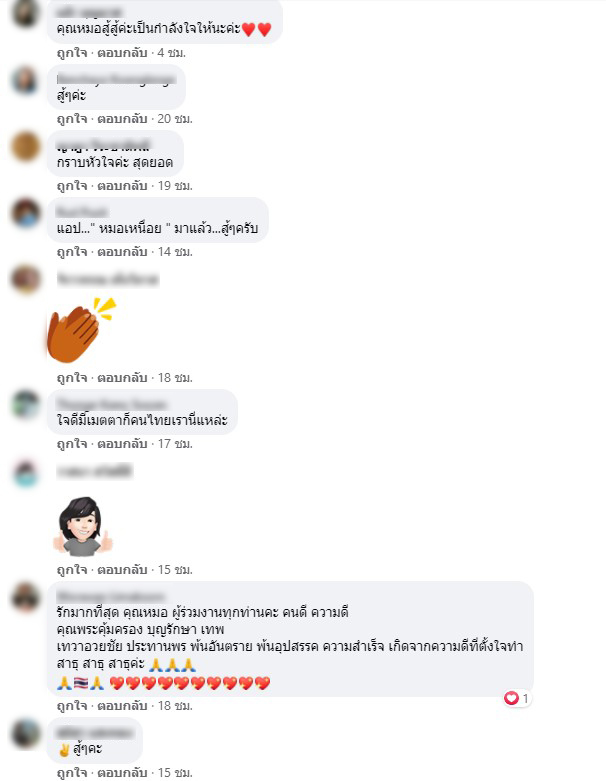Reply to the thumbs-up avatar sticker comment

(x=122, y=570)
